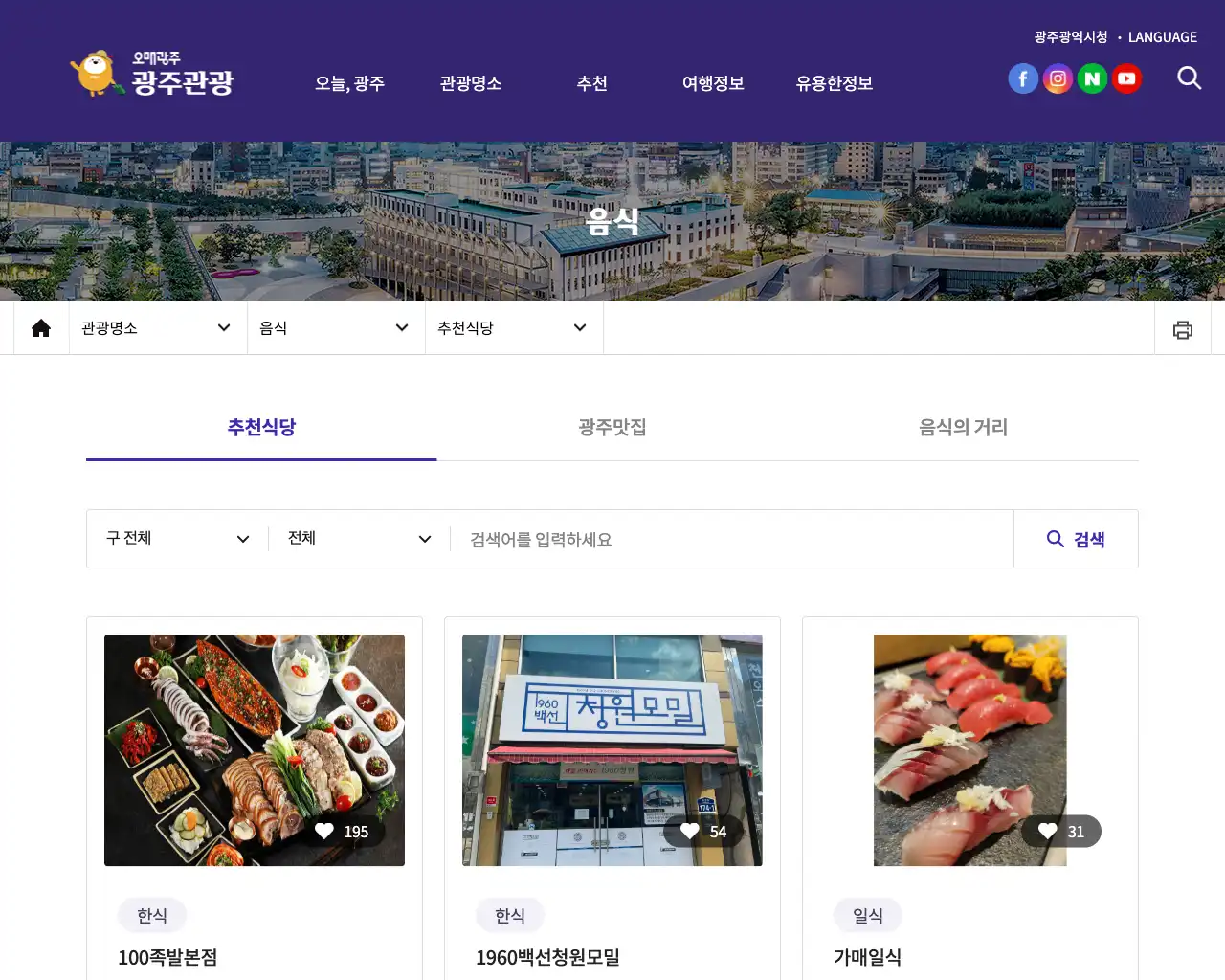Image resolution: width=1225 pixels, height=980 pixels.
Task: Like 100족발본점 with heart 195
Action: point(342,832)
